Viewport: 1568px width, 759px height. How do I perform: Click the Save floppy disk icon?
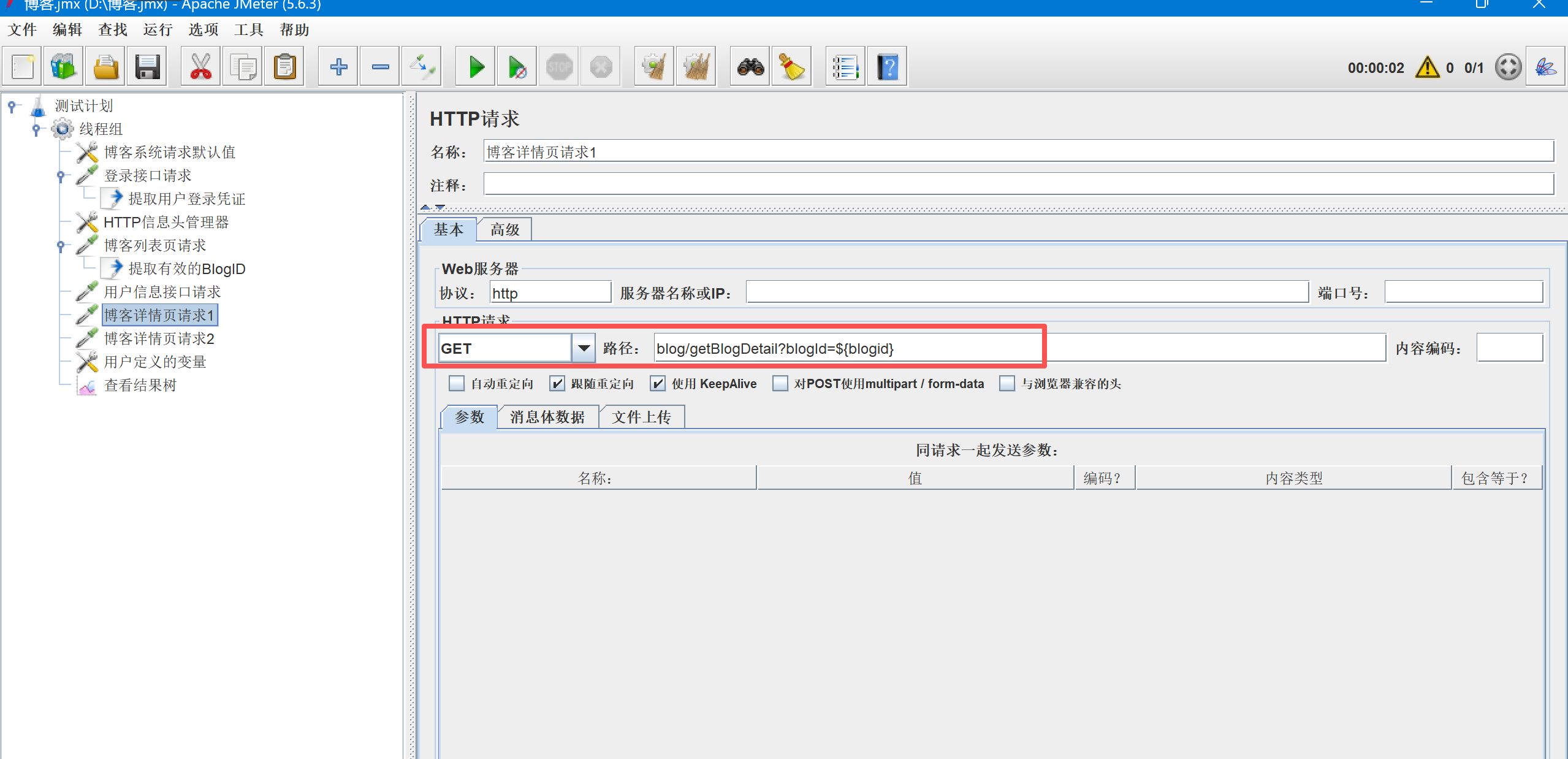pos(147,67)
